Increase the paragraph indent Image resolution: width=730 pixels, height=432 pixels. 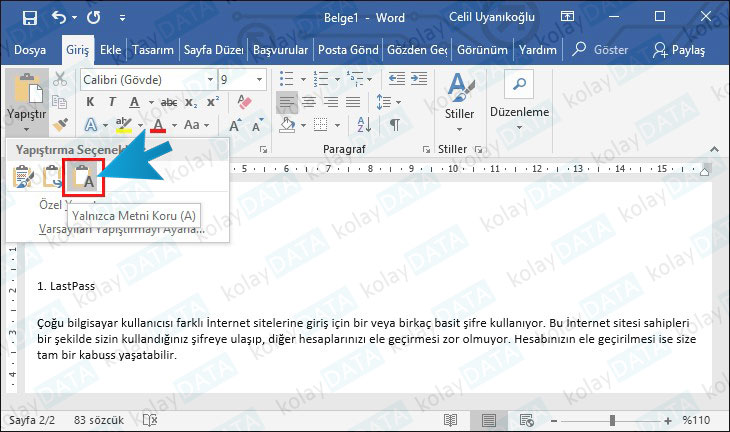click(x=419, y=79)
